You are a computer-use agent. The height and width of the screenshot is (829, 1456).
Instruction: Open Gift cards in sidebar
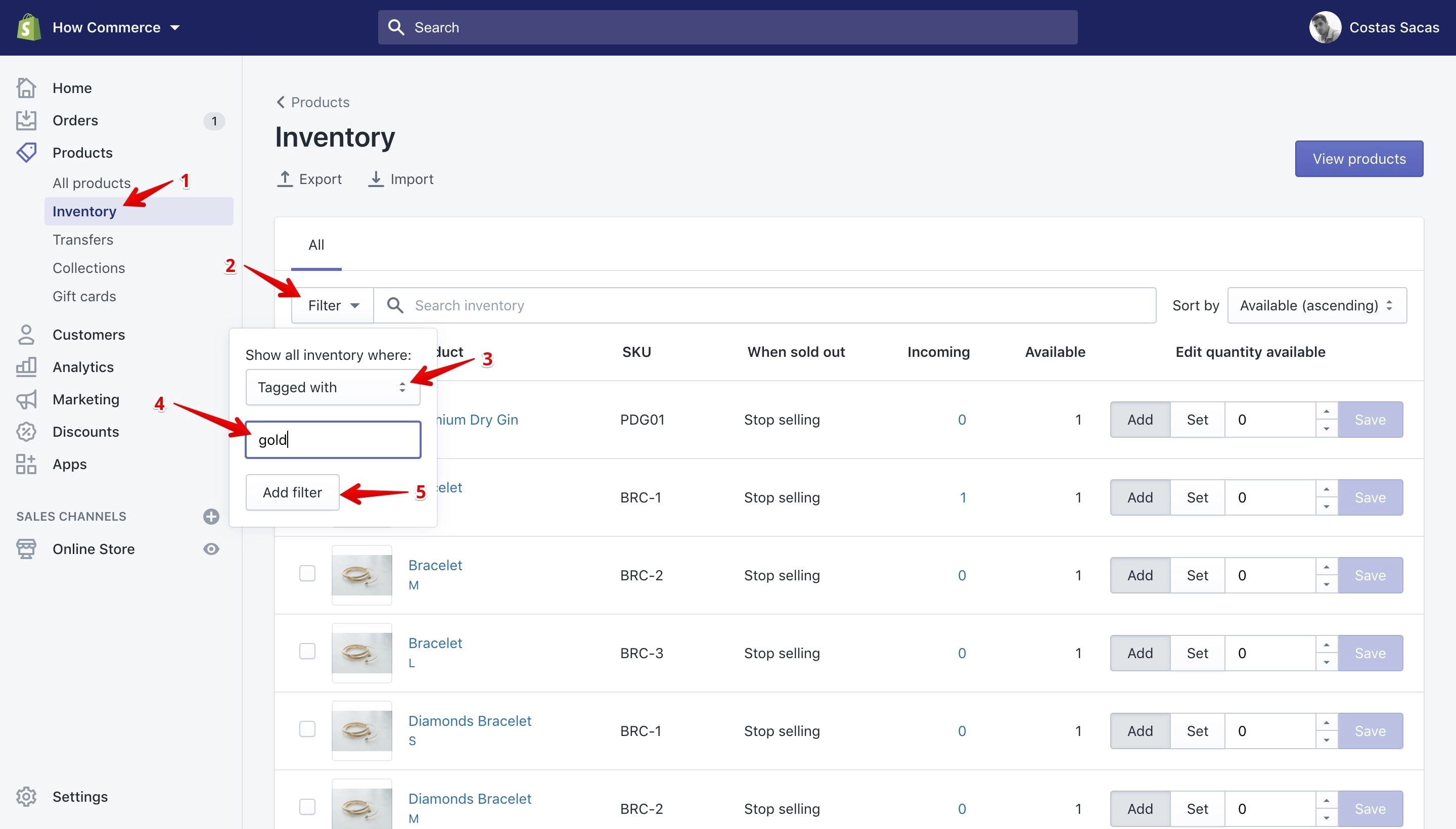(84, 296)
